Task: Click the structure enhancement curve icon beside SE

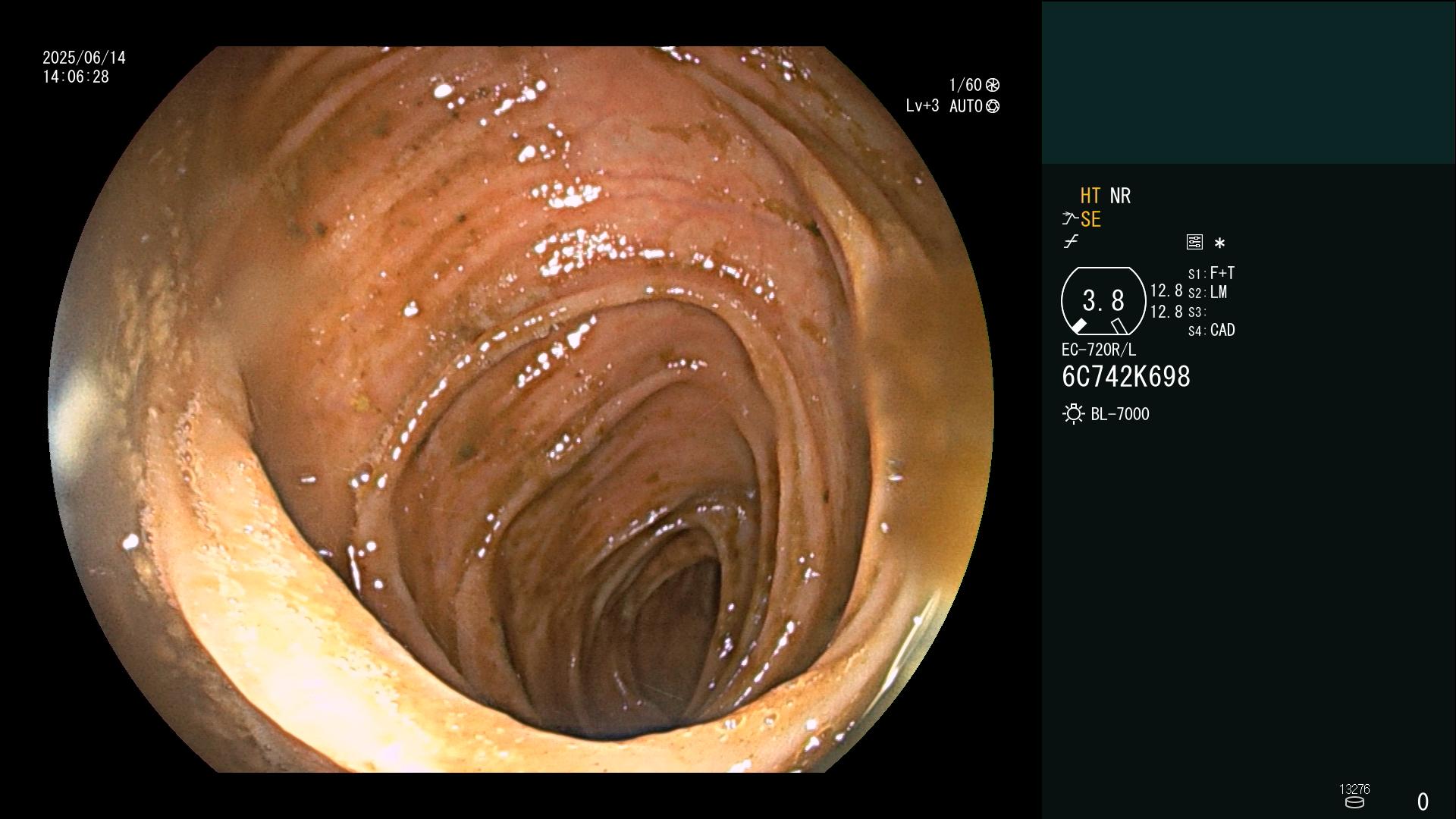Action: (x=1070, y=219)
